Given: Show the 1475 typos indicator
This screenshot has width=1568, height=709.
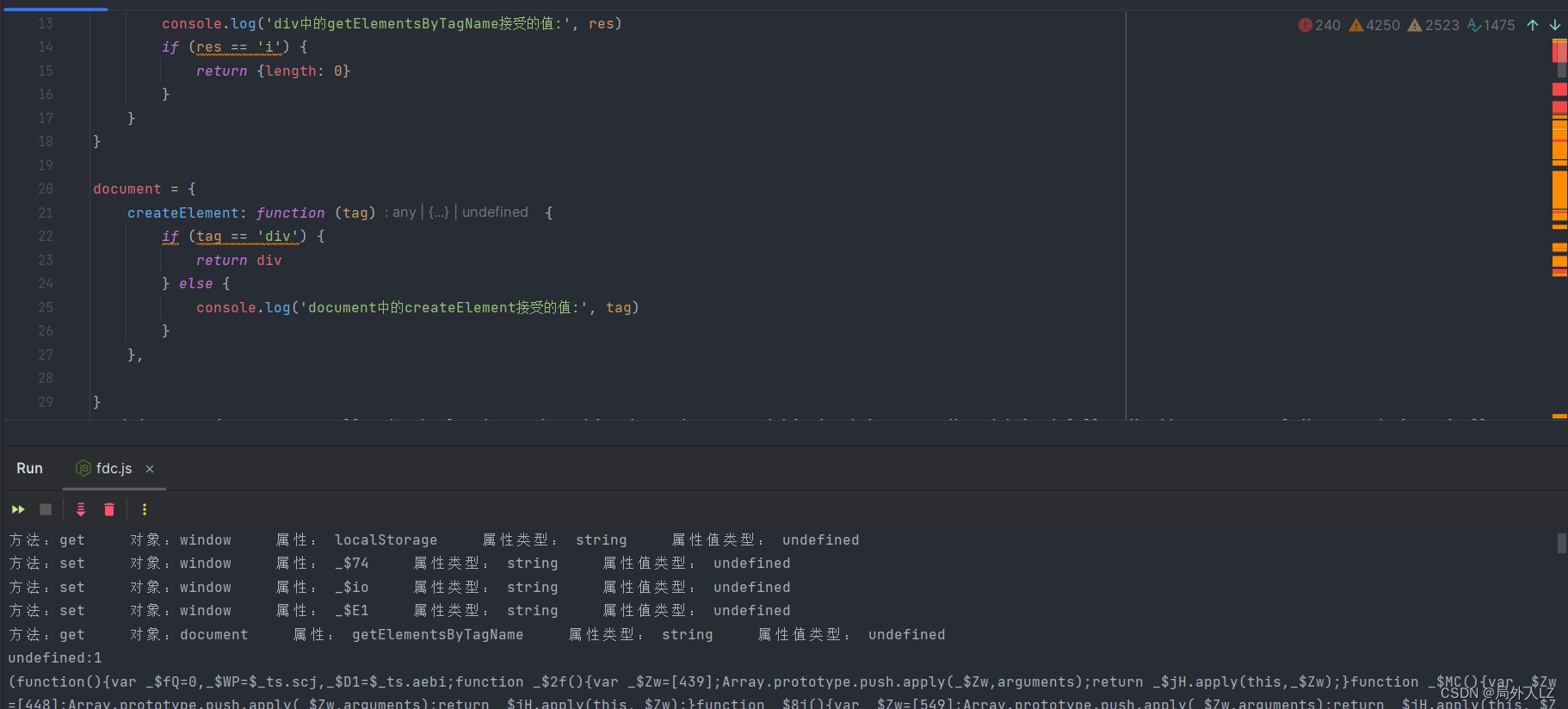Looking at the screenshot, I should click(1491, 25).
